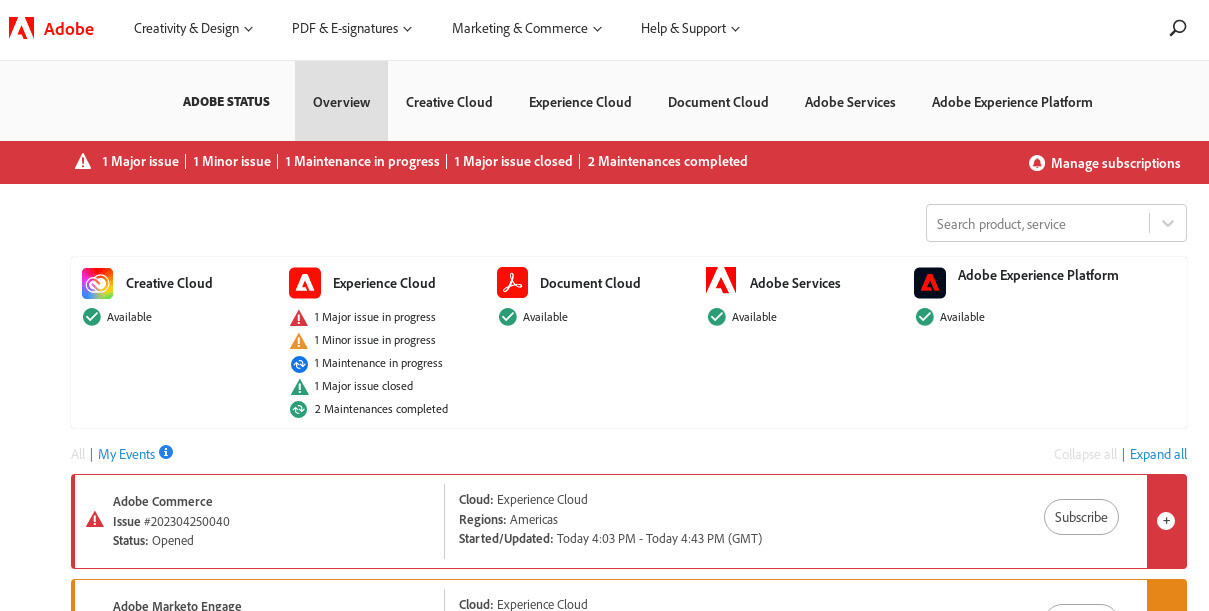This screenshot has width=1209, height=611.
Task: Click the Adobe Experience Platform card title
Action: 1038,275
